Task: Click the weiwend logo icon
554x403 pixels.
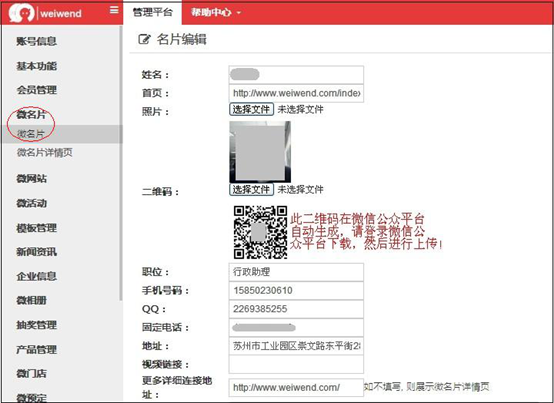Action: point(21,13)
